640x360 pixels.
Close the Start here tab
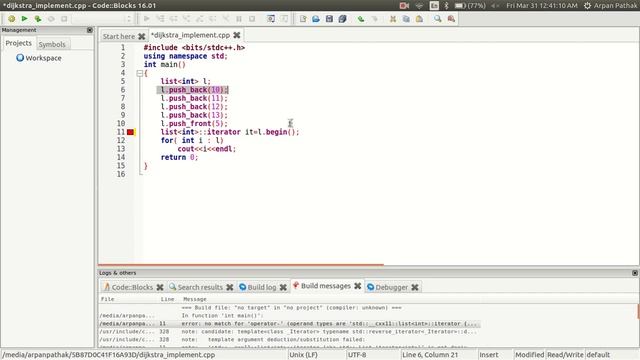click(x=142, y=36)
